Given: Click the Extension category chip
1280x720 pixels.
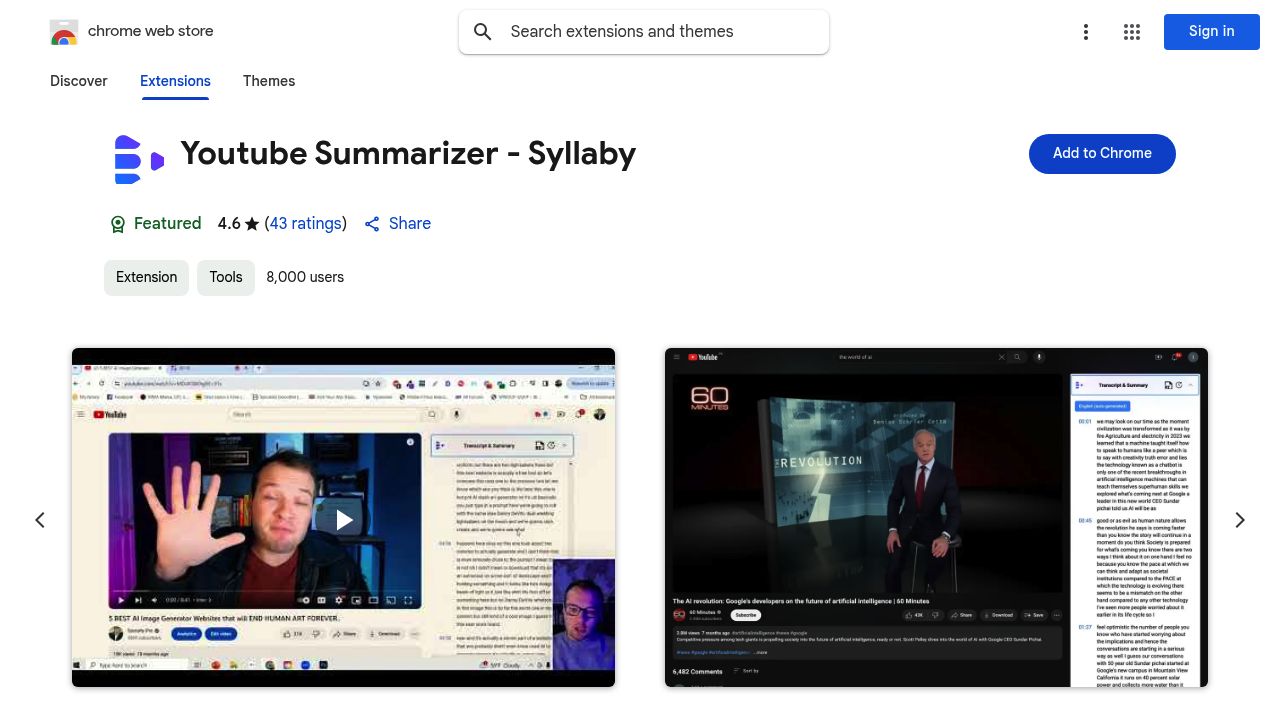Looking at the screenshot, I should point(147,278).
